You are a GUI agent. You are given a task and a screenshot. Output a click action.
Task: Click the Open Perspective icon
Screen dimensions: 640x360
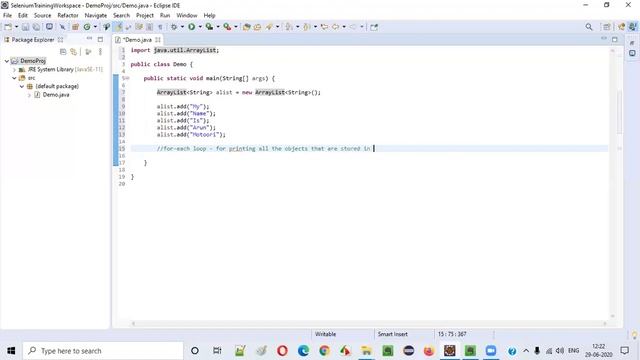coord(607,27)
